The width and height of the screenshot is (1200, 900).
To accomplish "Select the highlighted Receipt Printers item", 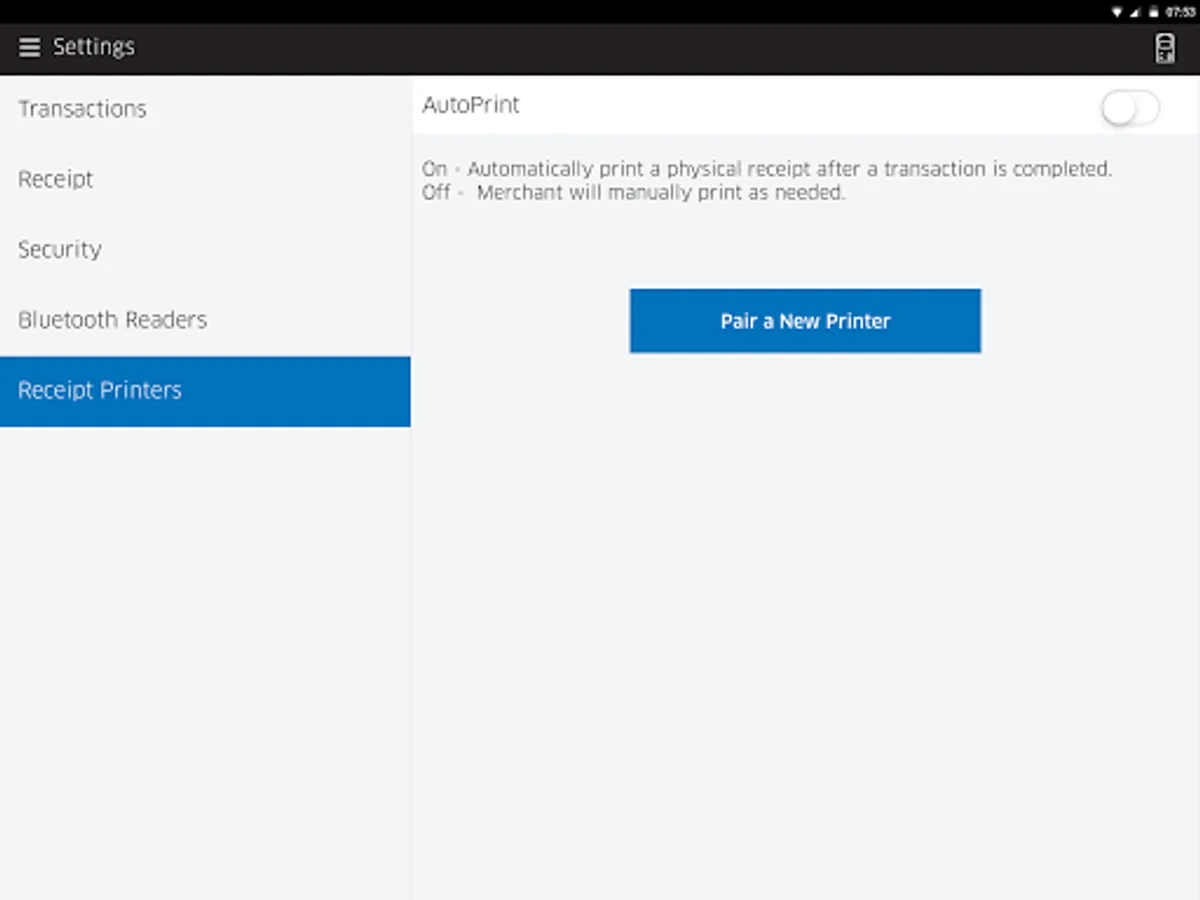I will (x=100, y=391).
